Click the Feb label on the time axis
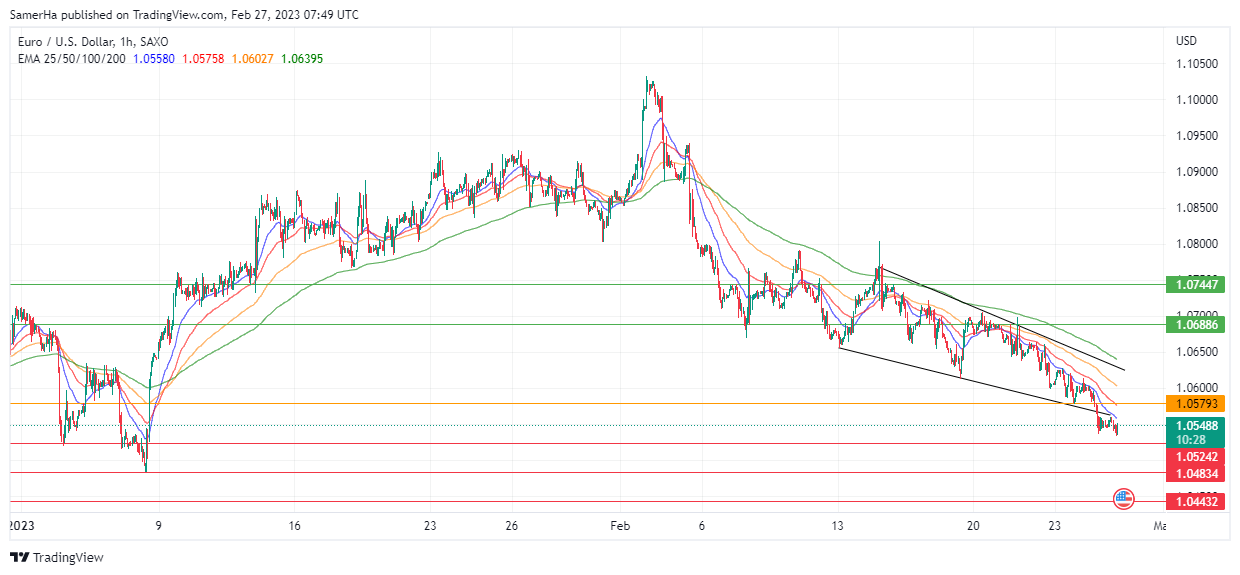The image size is (1240, 575). point(620,525)
